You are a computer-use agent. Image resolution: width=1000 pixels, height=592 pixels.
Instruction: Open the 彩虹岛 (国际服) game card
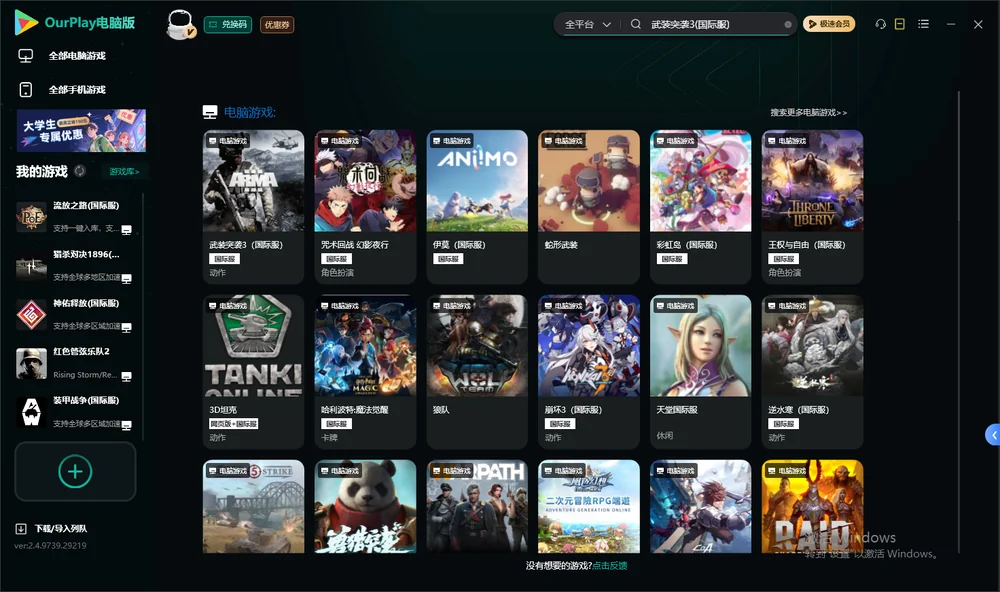point(700,207)
